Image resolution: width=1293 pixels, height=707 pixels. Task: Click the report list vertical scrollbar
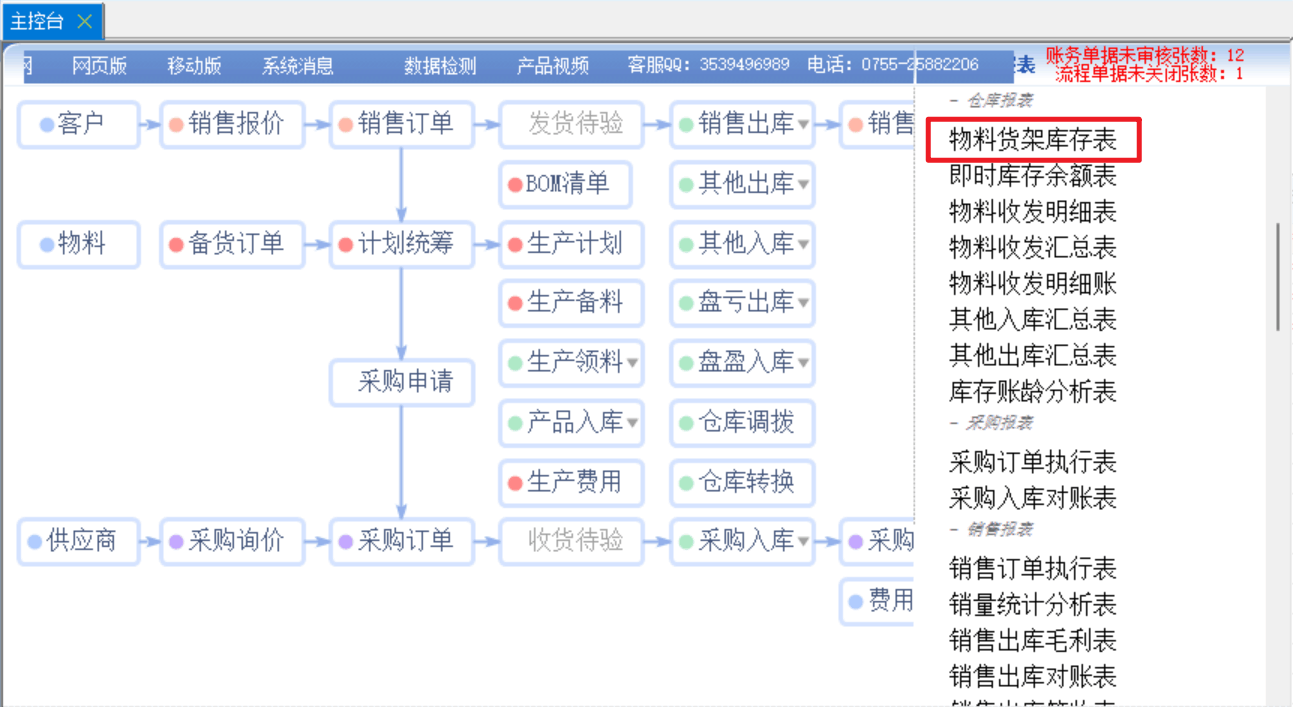(1276, 278)
